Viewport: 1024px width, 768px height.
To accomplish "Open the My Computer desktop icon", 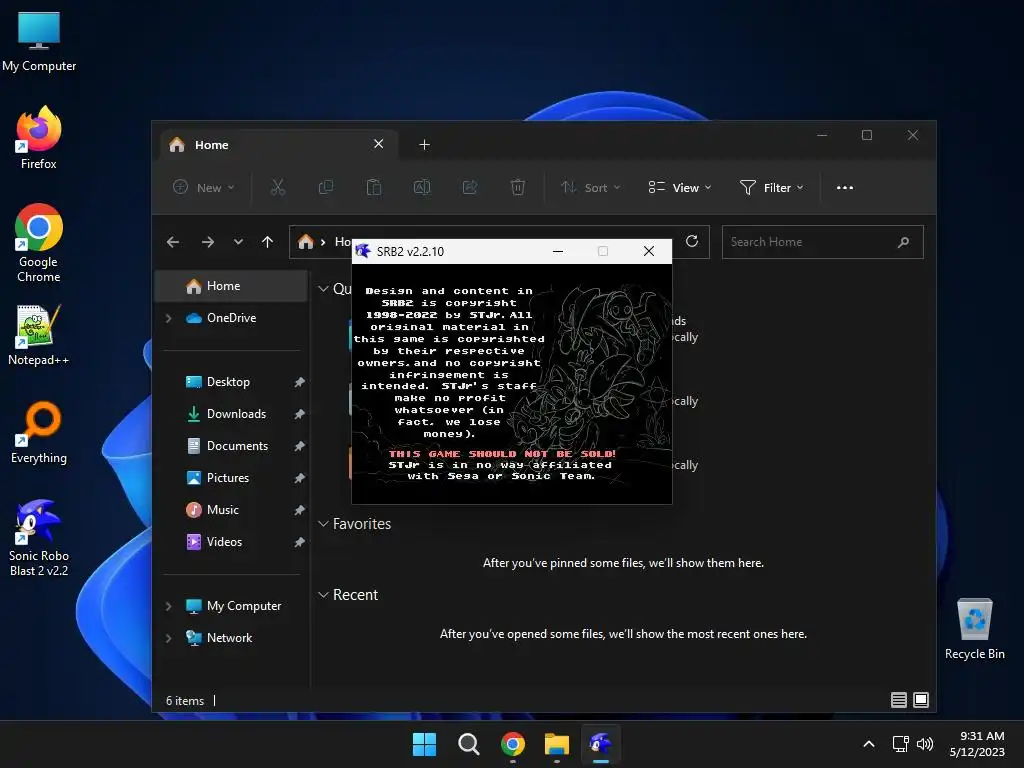I will click(39, 41).
